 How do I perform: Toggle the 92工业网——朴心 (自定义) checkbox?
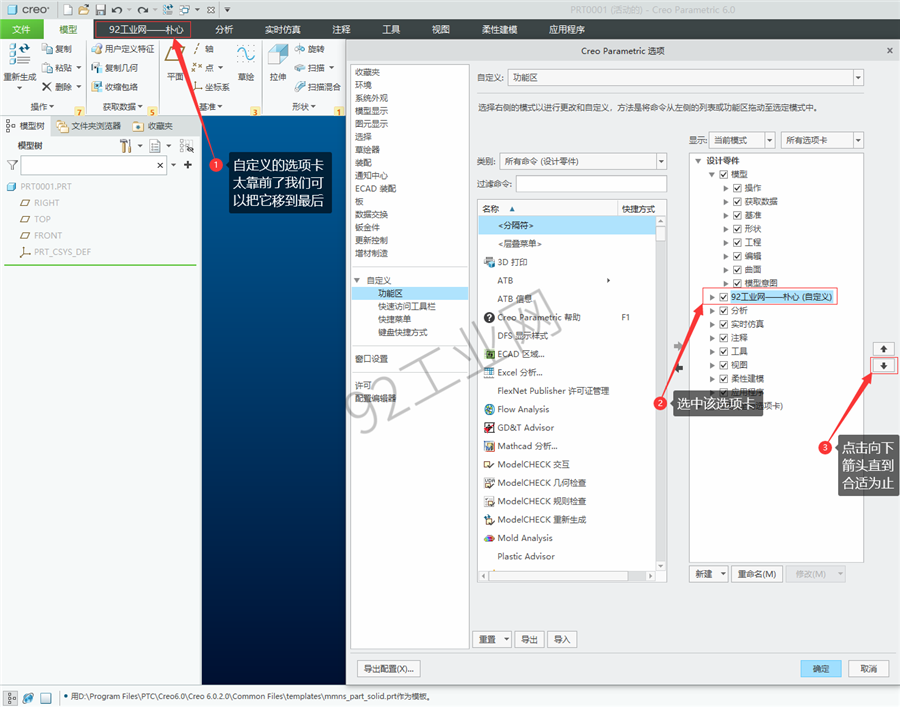724,297
